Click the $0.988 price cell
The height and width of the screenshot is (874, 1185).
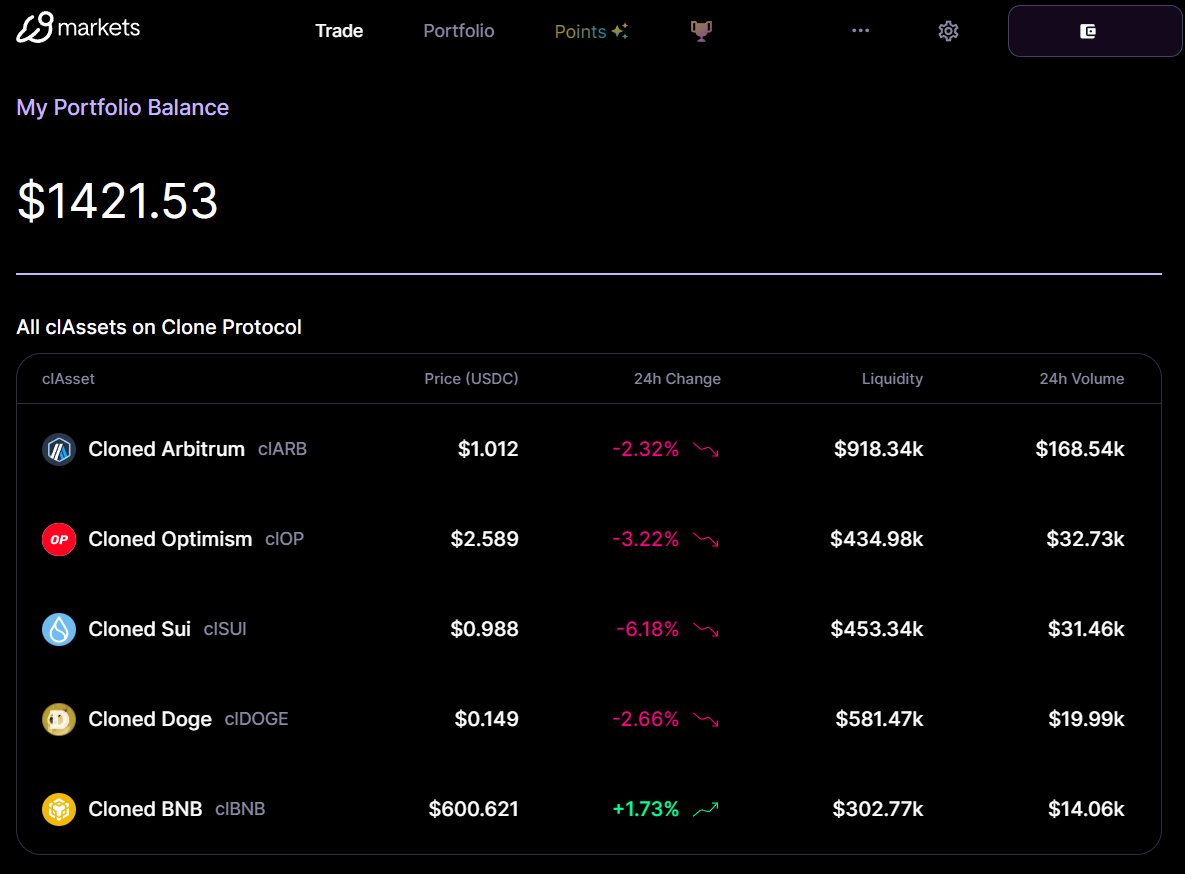[484, 629]
